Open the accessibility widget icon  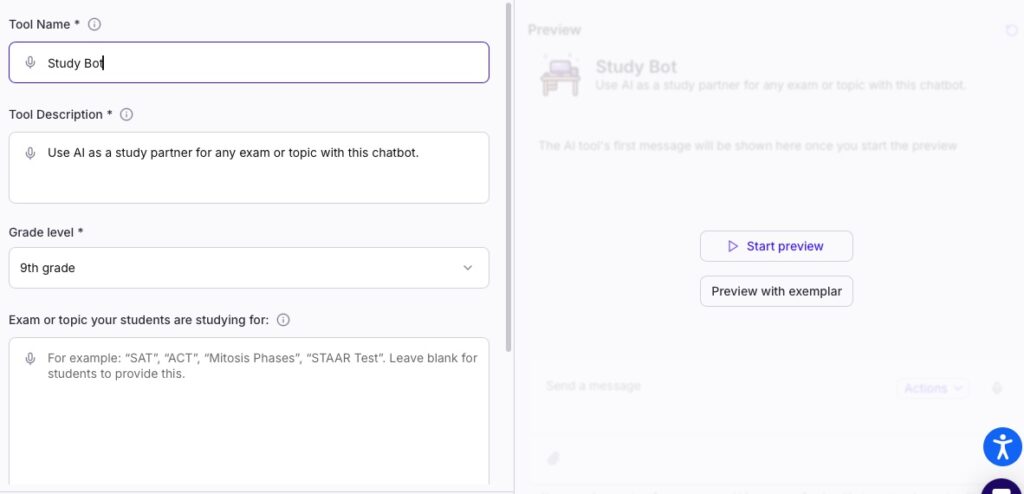click(x=1002, y=447)
